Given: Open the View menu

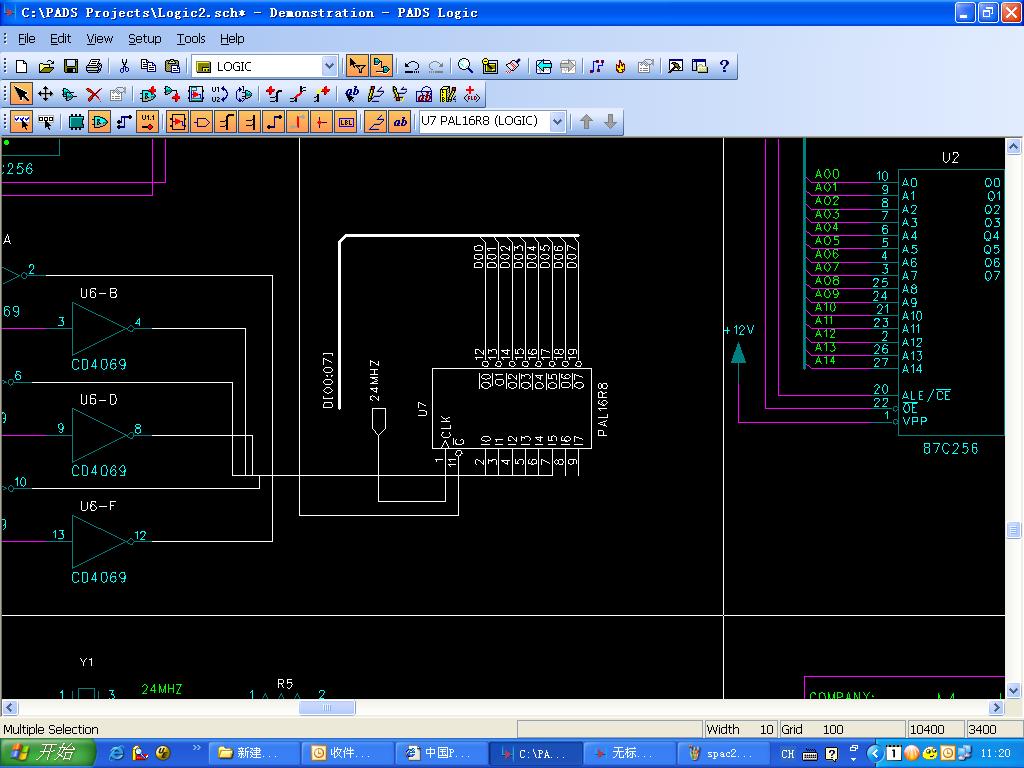Looking at the screenshot, I should [99, 38].
